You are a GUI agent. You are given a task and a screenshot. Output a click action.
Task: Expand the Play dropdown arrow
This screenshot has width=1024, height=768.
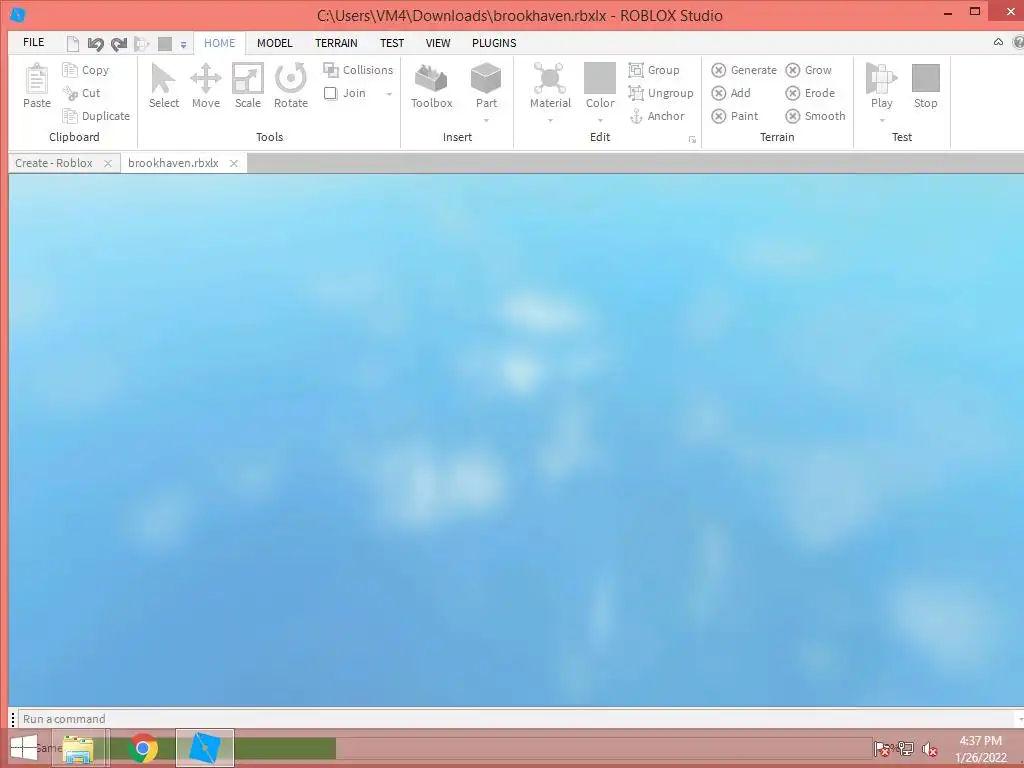(x=882, y=120)
